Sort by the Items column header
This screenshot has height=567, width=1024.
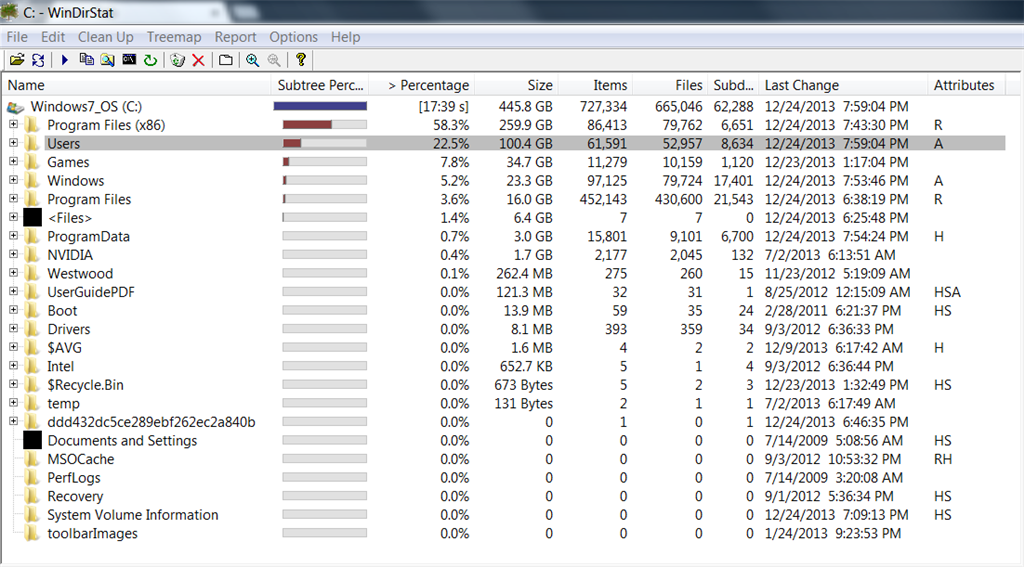click(596, 86)
